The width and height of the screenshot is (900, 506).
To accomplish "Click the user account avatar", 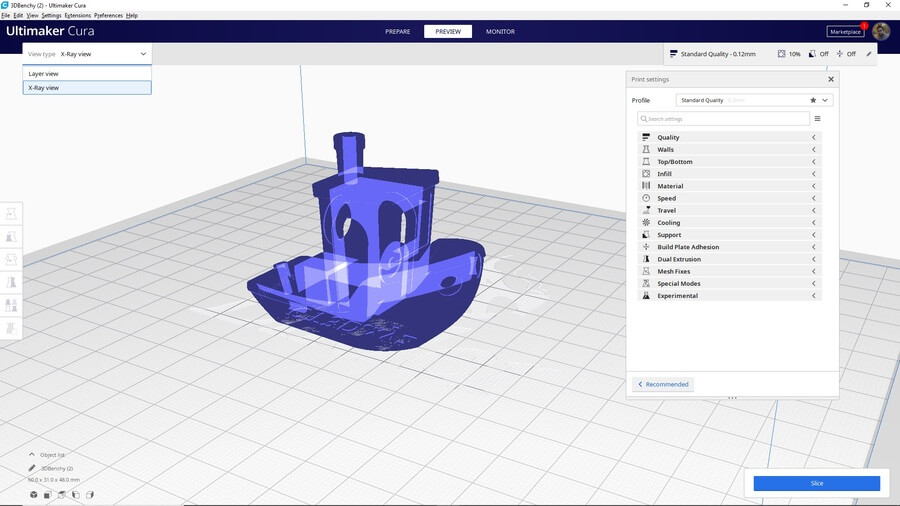I will pyautogui.click(x=880, y=31).
